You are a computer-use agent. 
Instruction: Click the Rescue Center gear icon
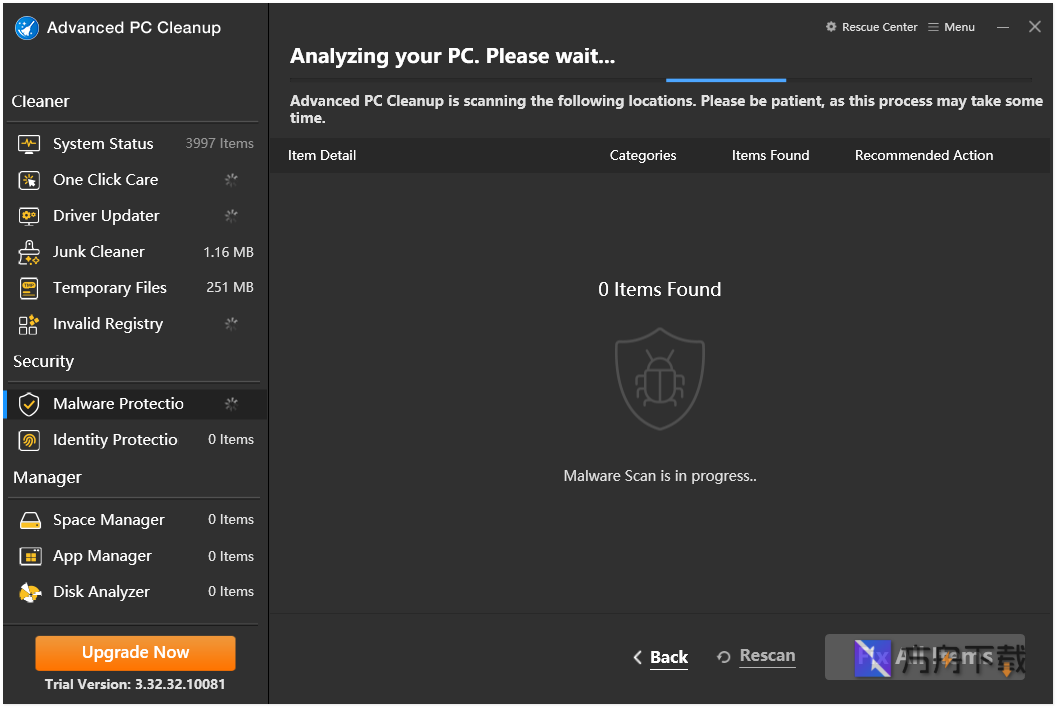pos(831,27)
